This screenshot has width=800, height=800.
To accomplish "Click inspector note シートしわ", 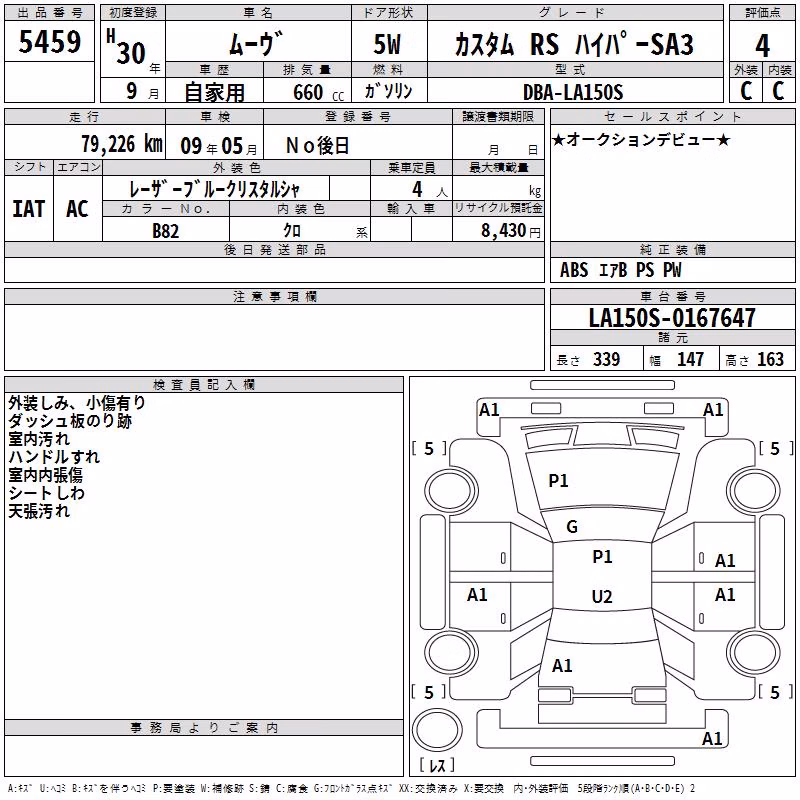I will 46,493.
